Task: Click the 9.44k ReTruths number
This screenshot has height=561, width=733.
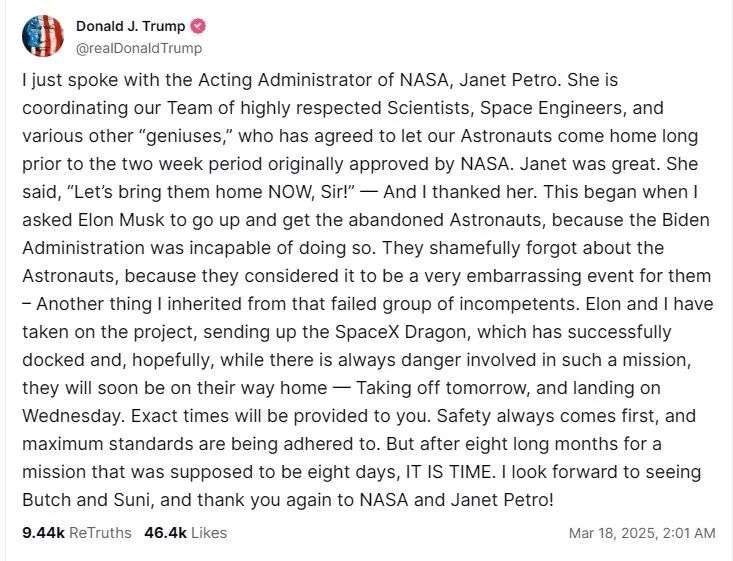Action: click(43, 533)
